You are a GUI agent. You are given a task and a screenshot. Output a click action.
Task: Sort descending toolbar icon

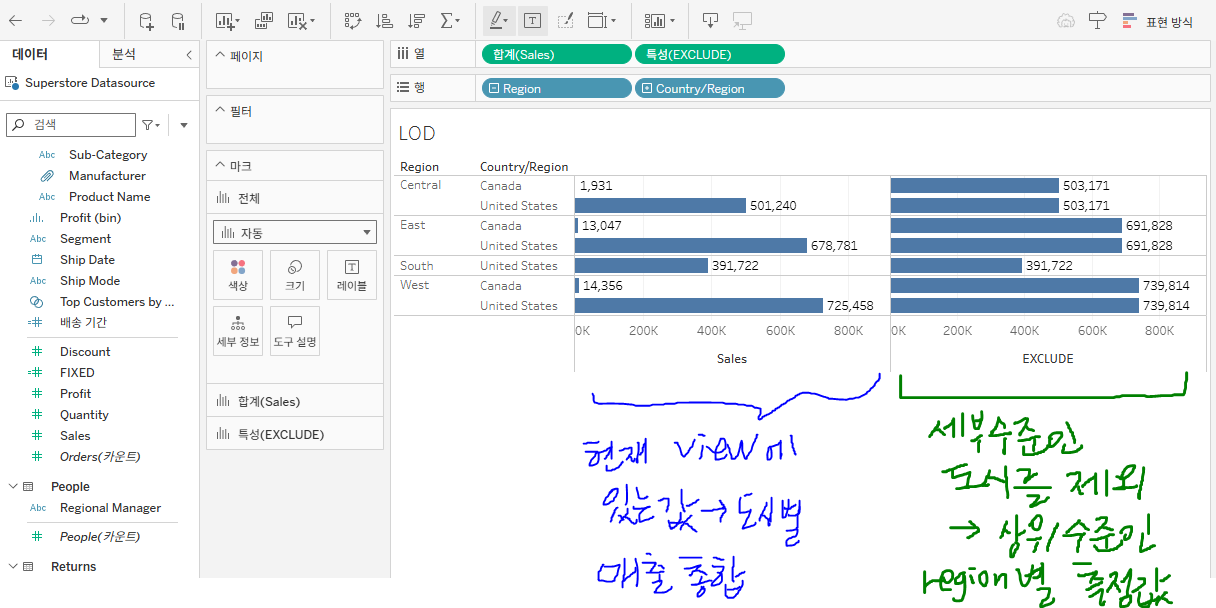click(417, 20)
